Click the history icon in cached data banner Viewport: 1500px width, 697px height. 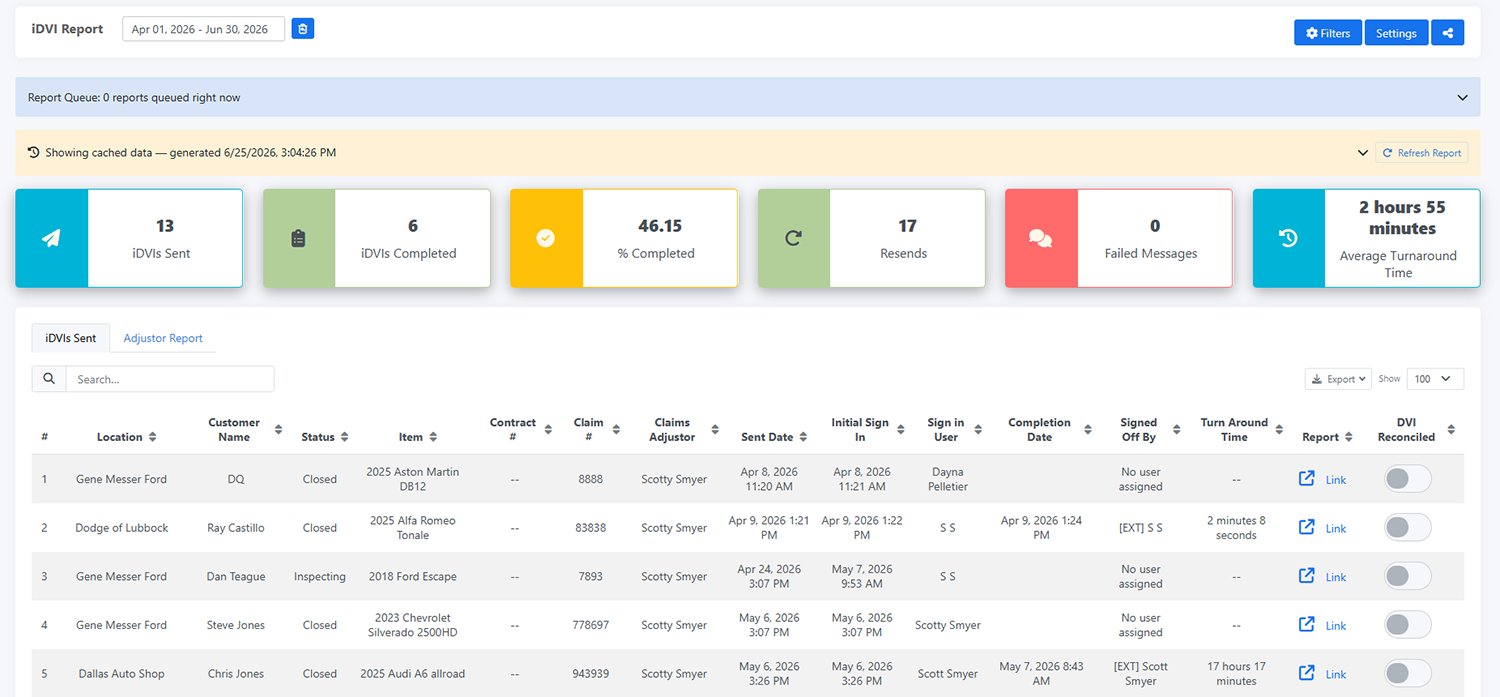coord(34,153)
